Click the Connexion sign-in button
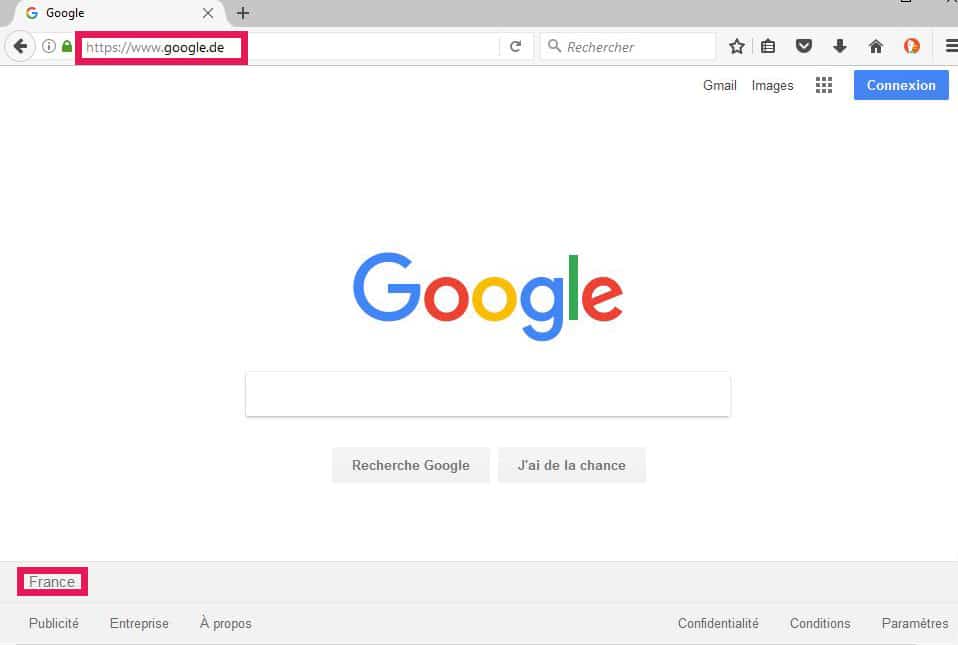 901,85
